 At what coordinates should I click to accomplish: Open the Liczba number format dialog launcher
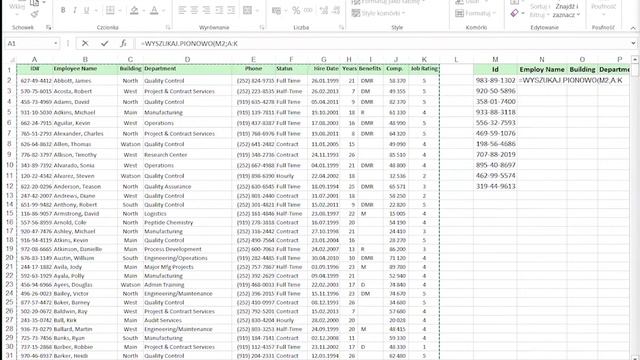coord(341,27)
